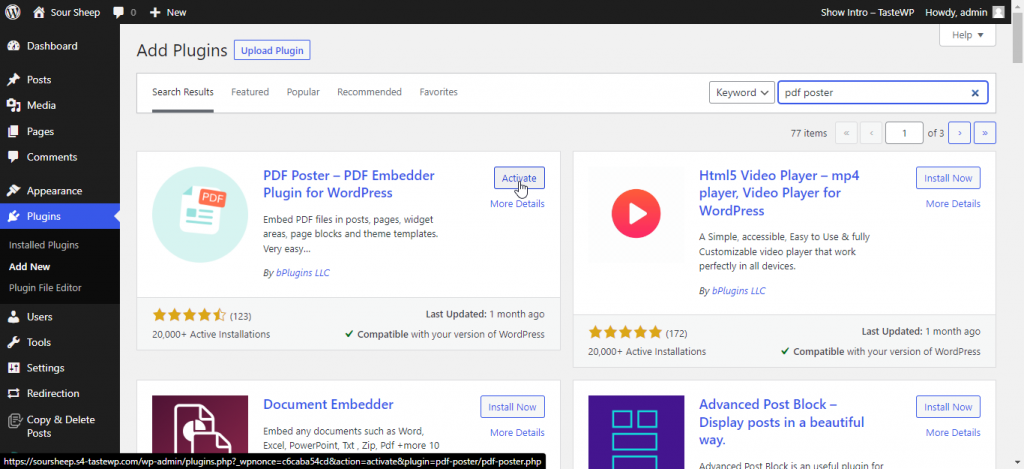1024x469 pixels.
Task: Click the PDF Poster star rating
Action: [189, 315]
